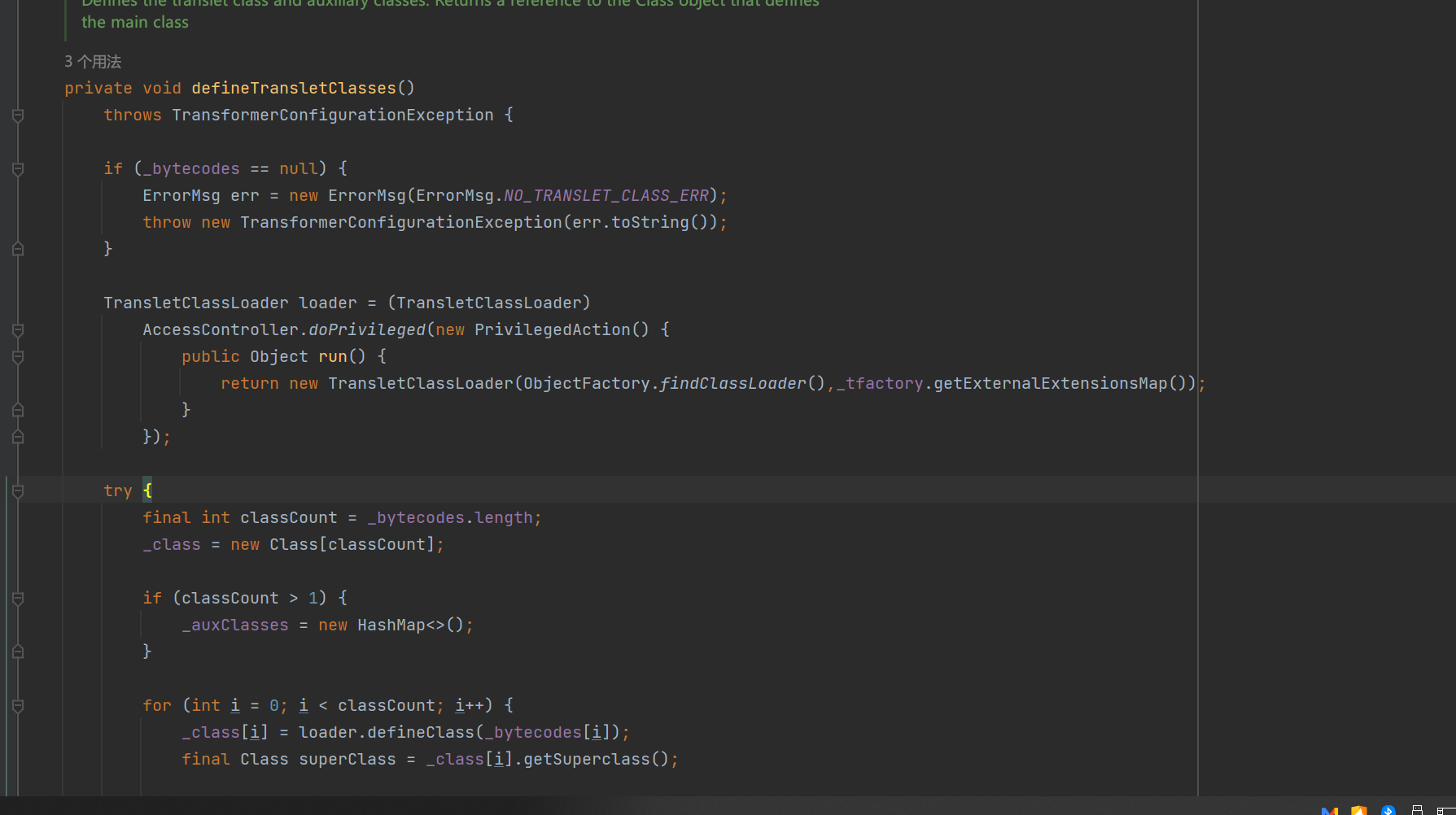1456x815 pixels.
Task: Click the doPrivileged method call
Action: [x=367, y=329]
